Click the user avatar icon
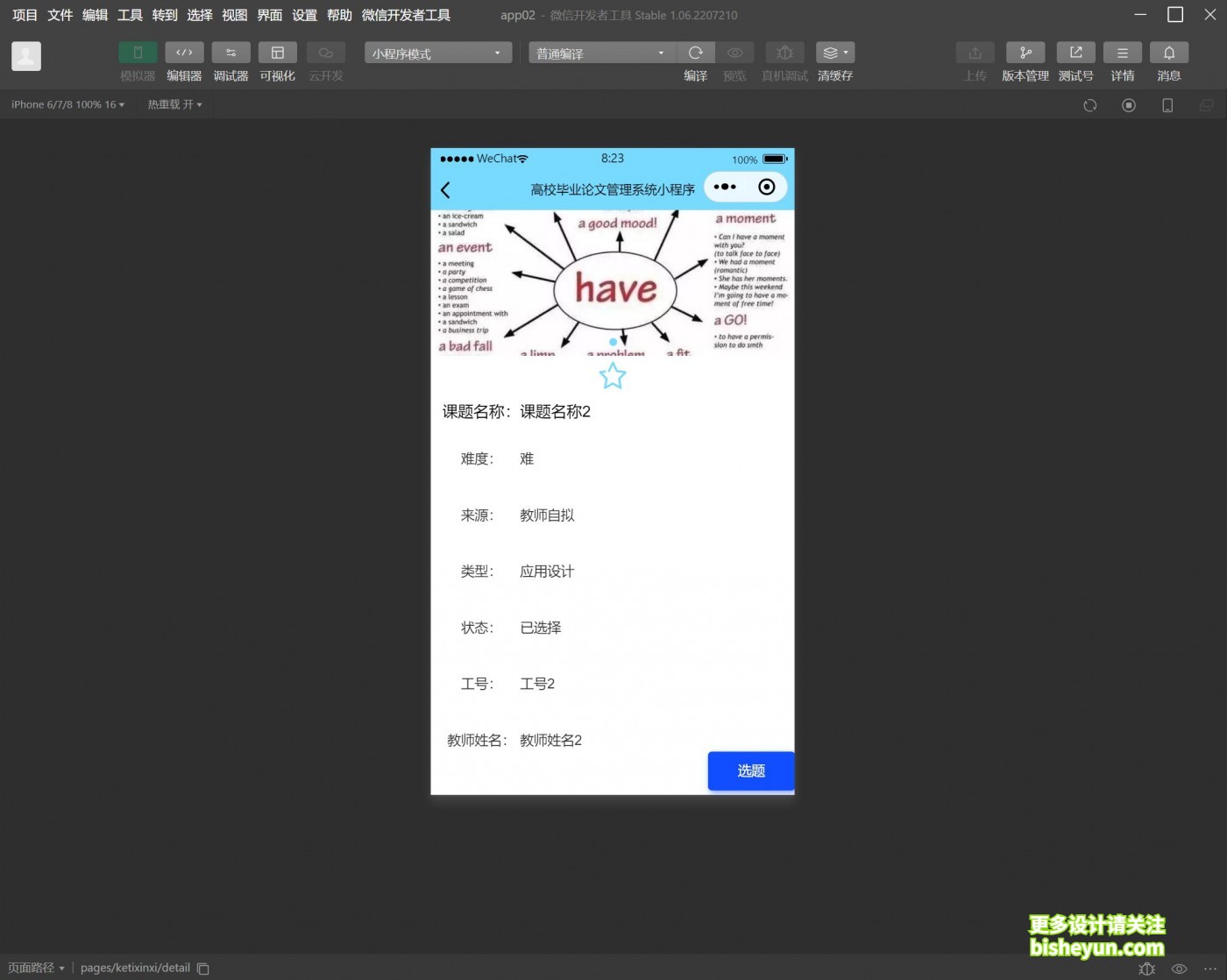The width and height of the screenshot is (1227, 980). pyautogui.click(x=26, y=56)
